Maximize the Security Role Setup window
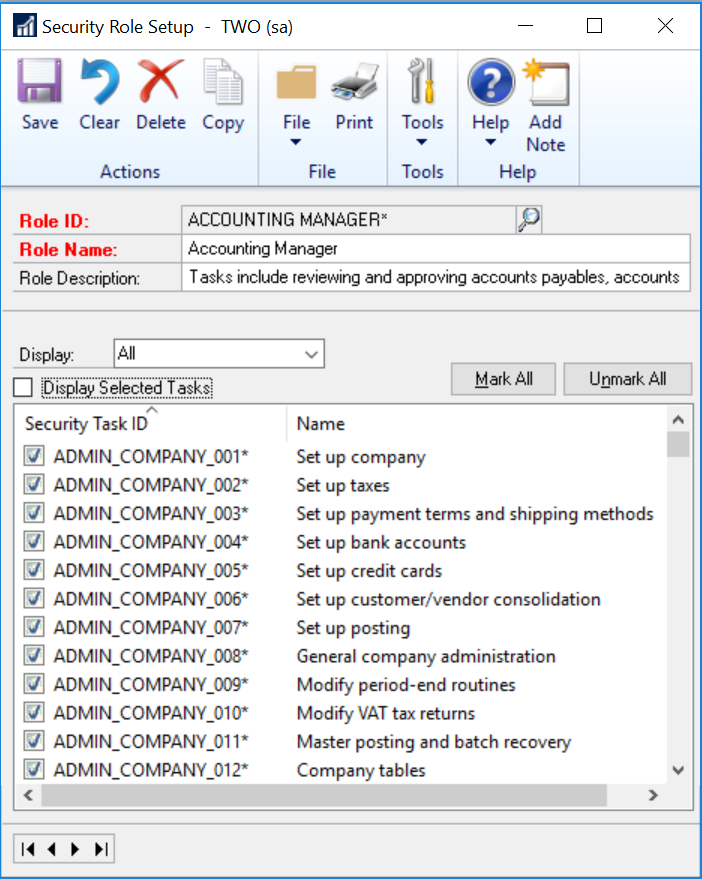The image size is (702, 879). [594, 26]
